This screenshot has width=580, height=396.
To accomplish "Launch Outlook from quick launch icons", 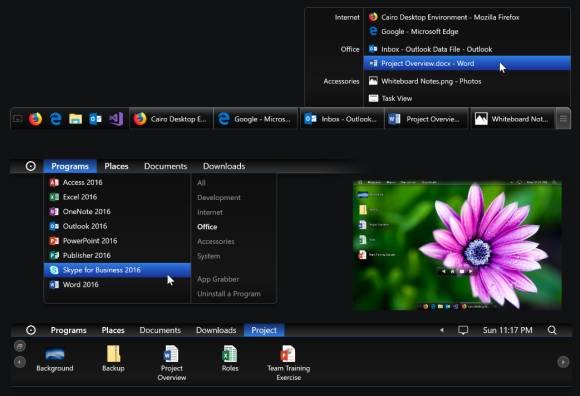I will pyautogui.click(x=95, y=119).
